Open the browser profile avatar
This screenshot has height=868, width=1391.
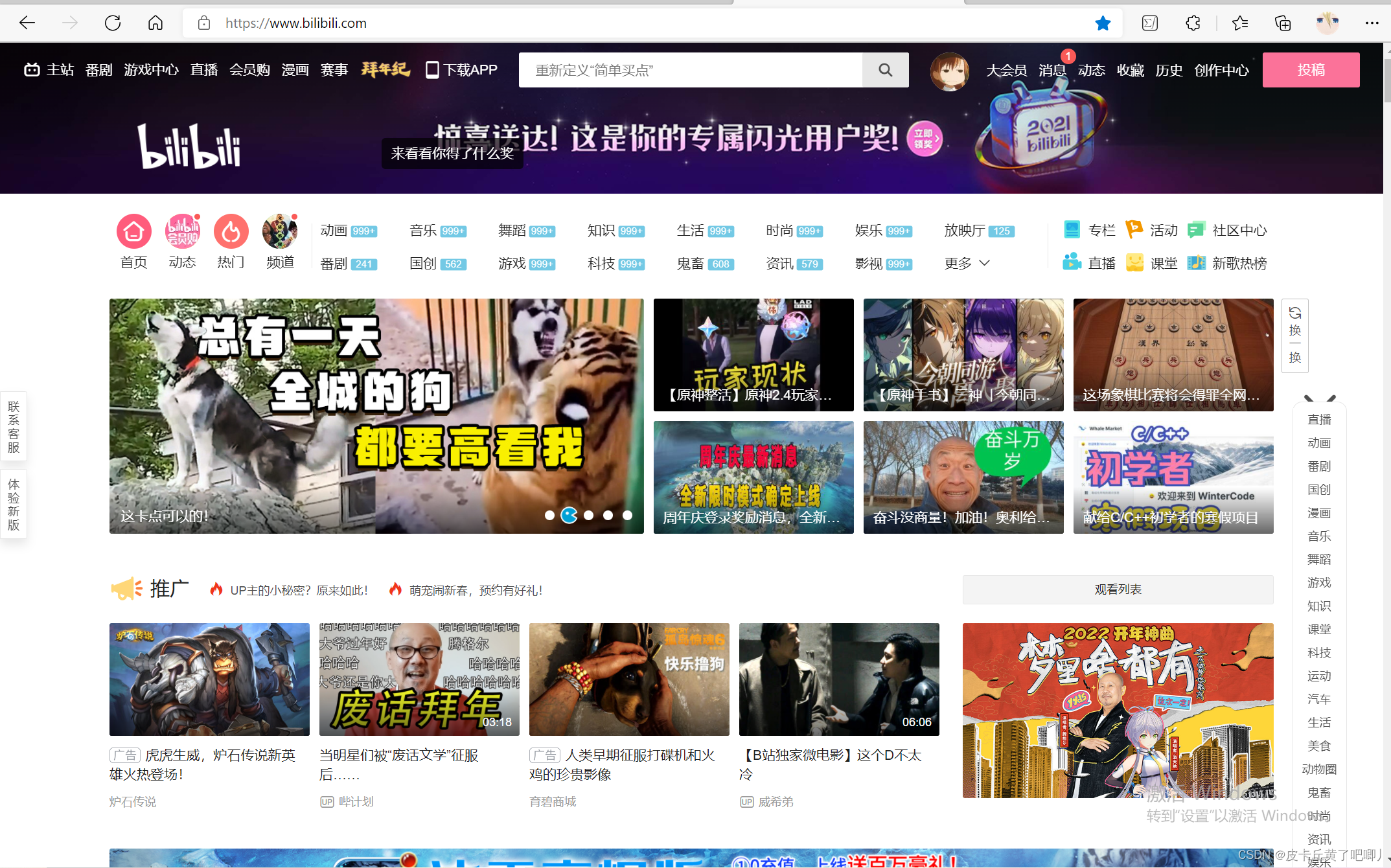pyautogui.click(x=1328, y=23)
